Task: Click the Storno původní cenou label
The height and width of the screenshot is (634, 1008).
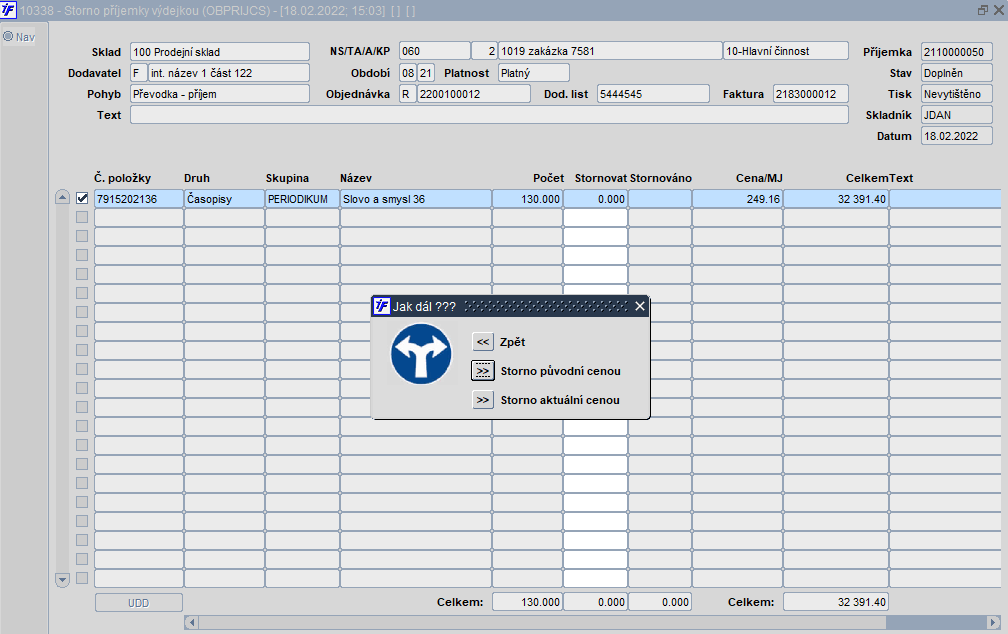Action: pos(560,371)
